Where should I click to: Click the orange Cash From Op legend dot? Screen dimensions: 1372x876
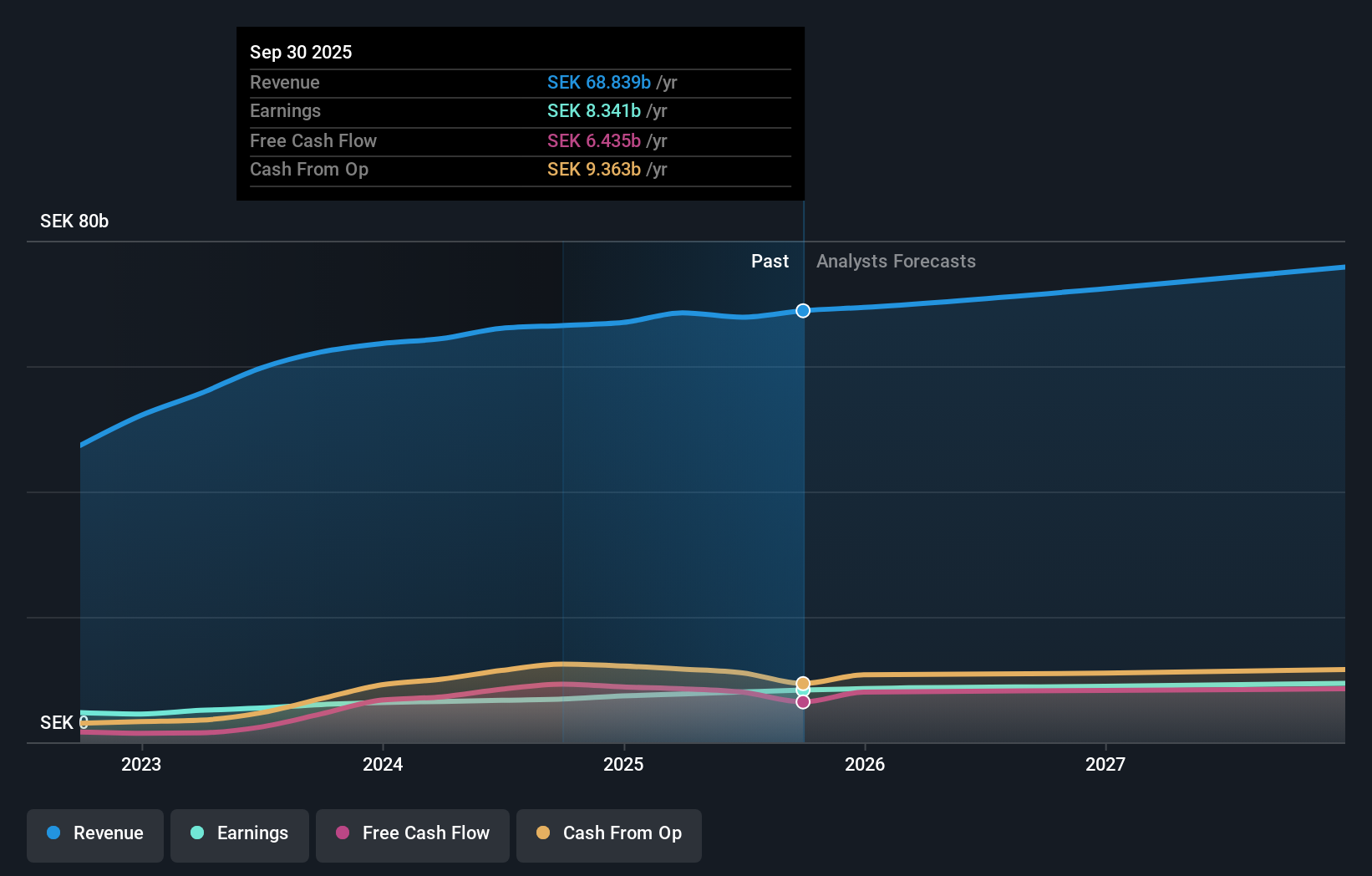544,833
